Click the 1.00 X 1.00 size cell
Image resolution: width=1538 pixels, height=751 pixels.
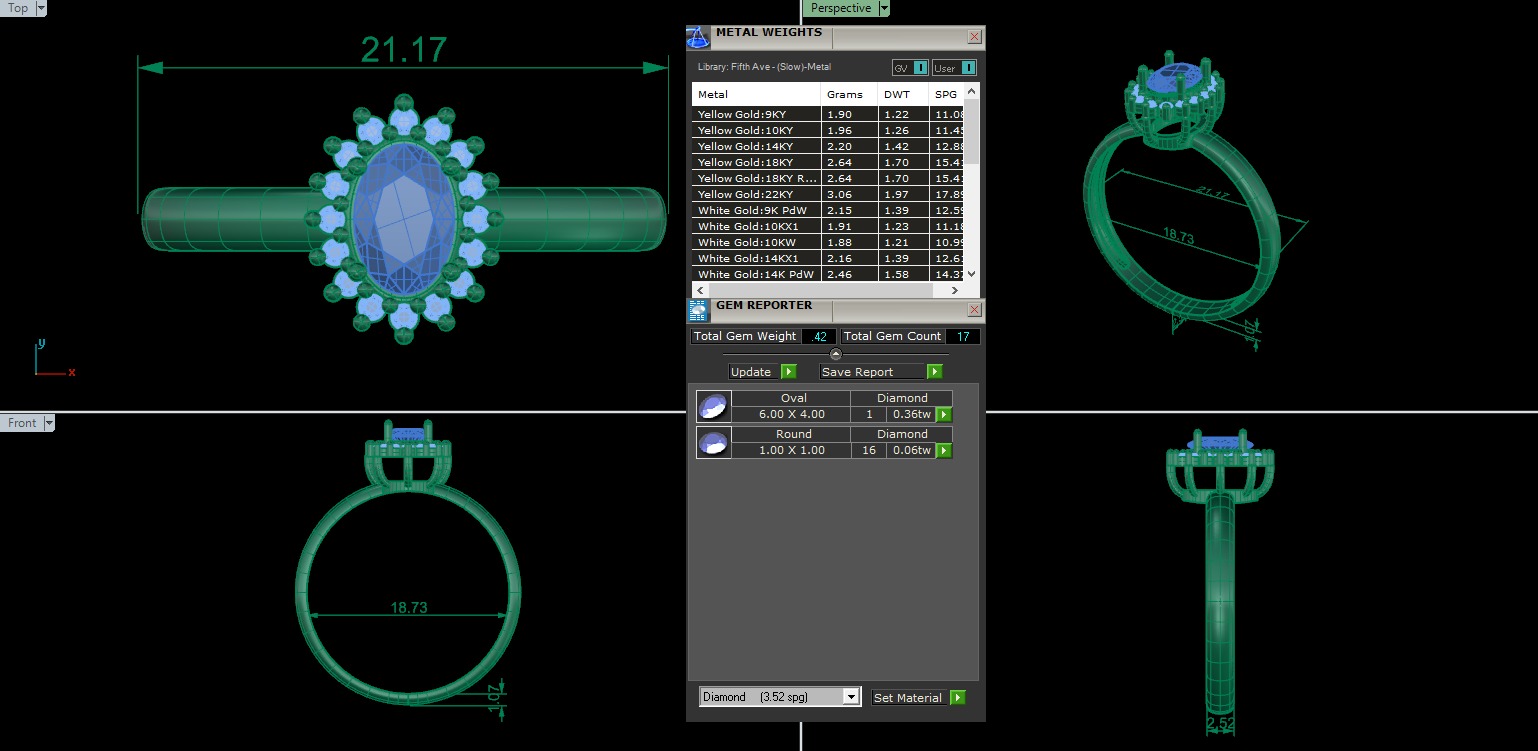[791, 451]
